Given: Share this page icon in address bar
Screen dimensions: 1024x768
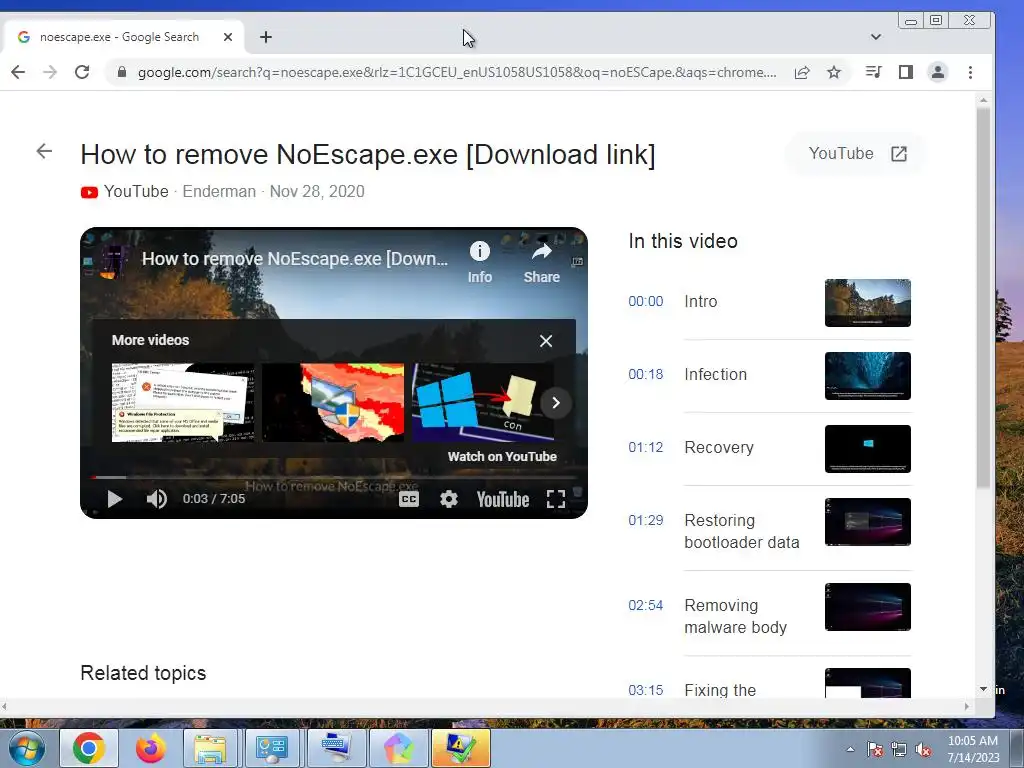Looking at the screenshot, I should (x=802, y=72).
